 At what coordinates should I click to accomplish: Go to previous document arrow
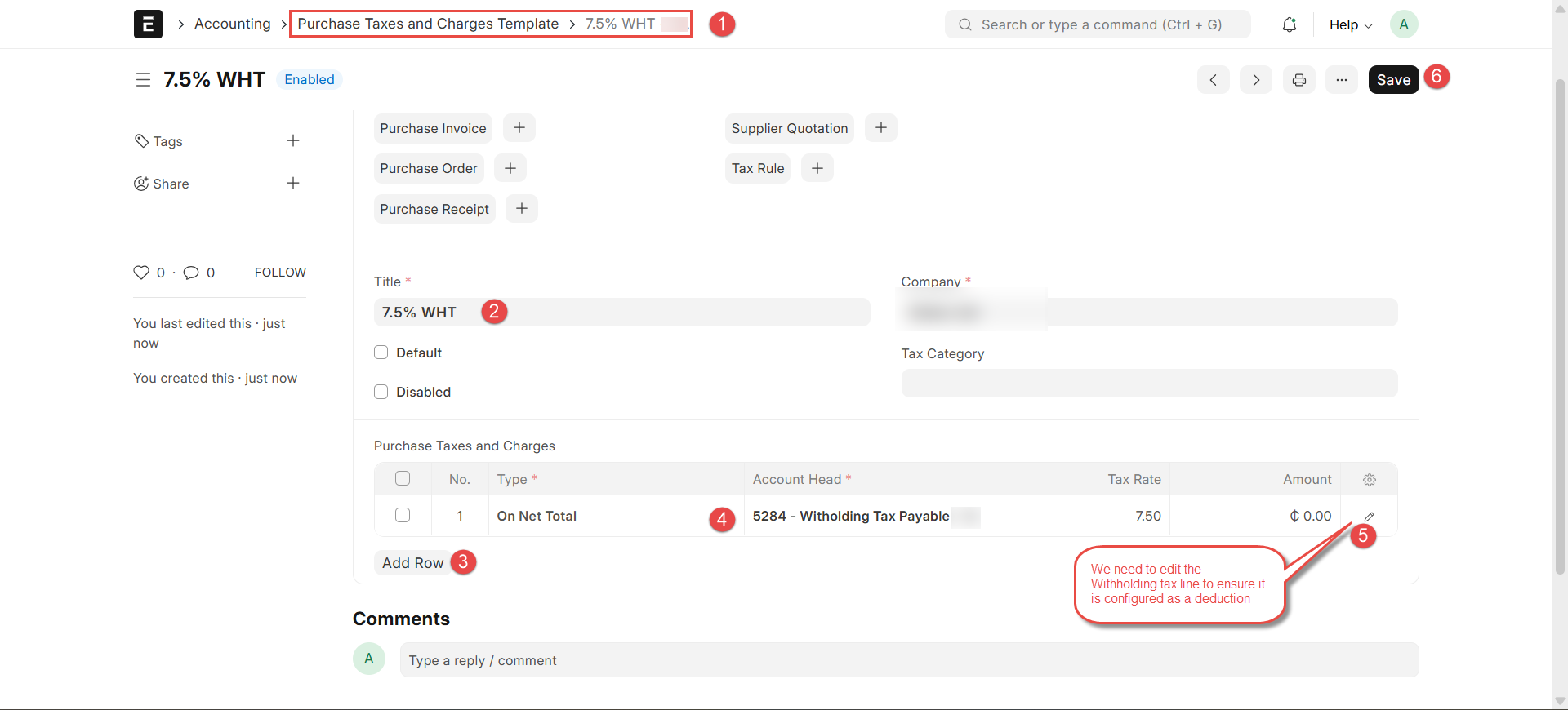pos(1213,80)
